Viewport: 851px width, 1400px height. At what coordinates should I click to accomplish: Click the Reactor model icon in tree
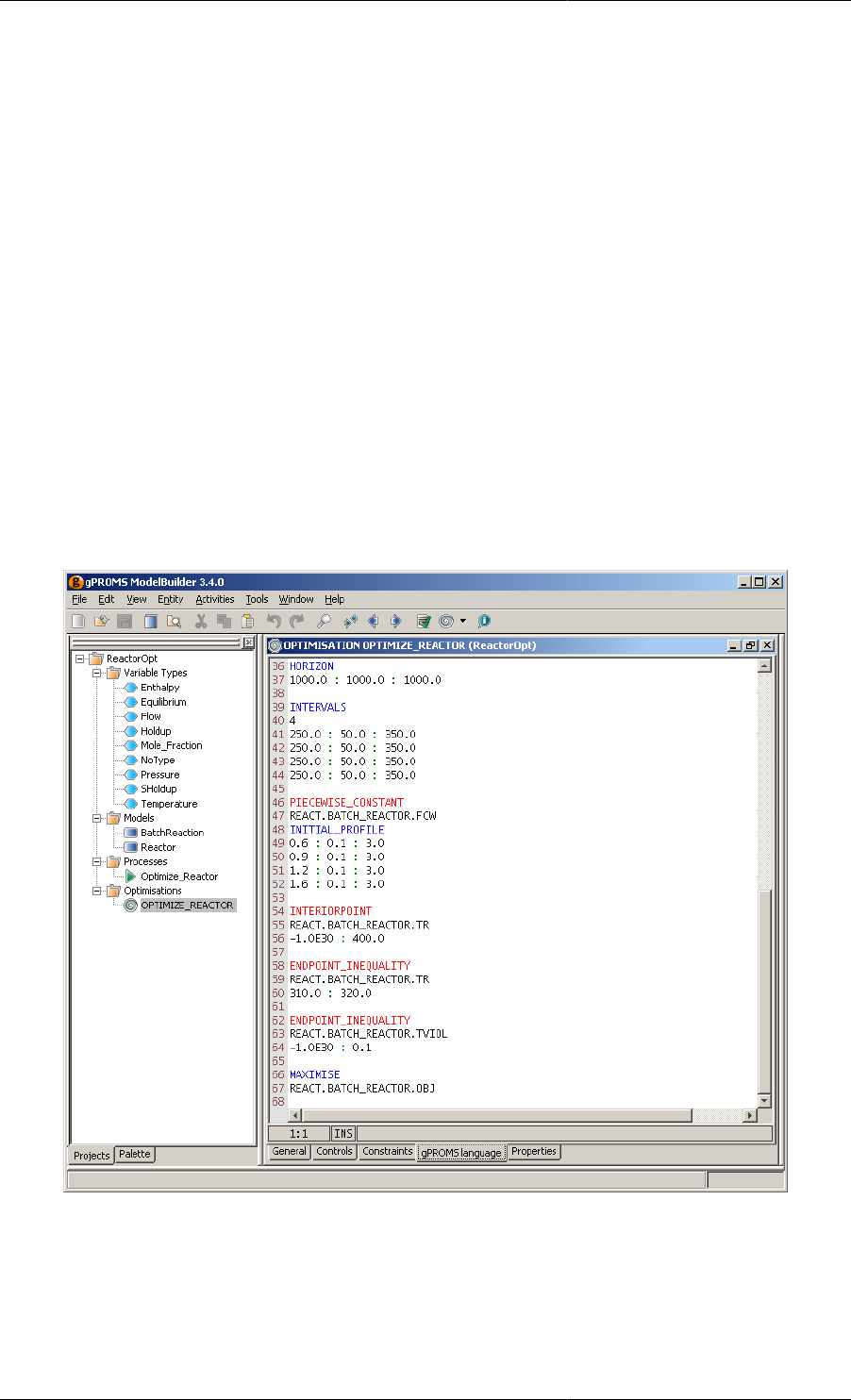click(131, 847)
